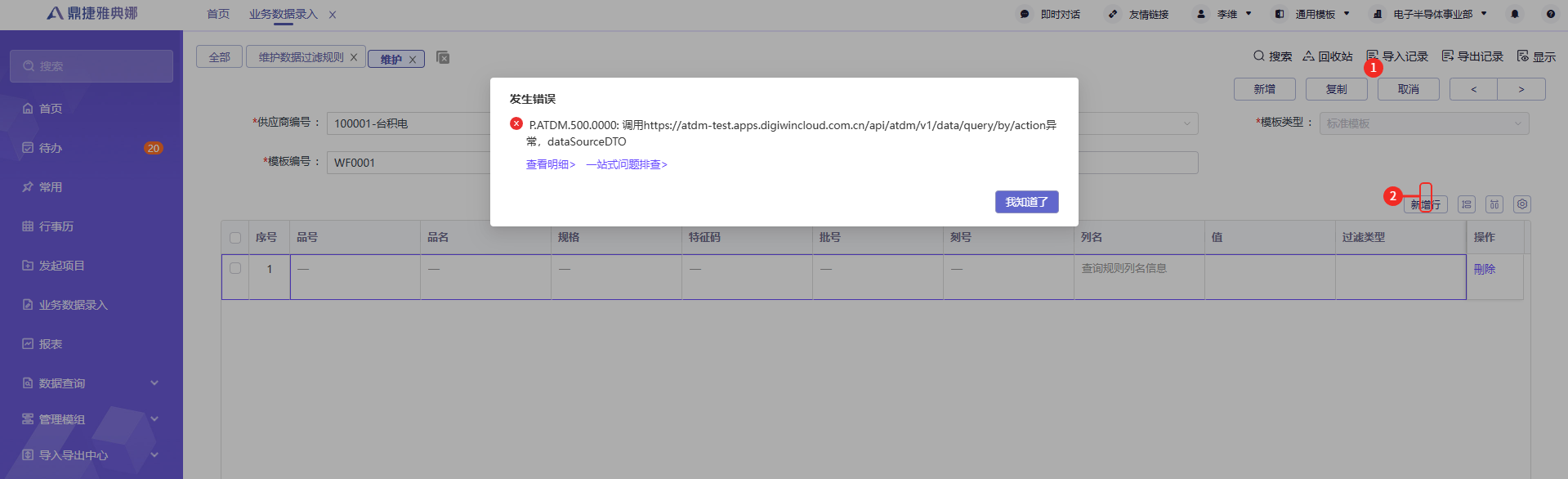
Task: Click the 报表 chart icon in sidebar
Action: (x=28, y=344)
